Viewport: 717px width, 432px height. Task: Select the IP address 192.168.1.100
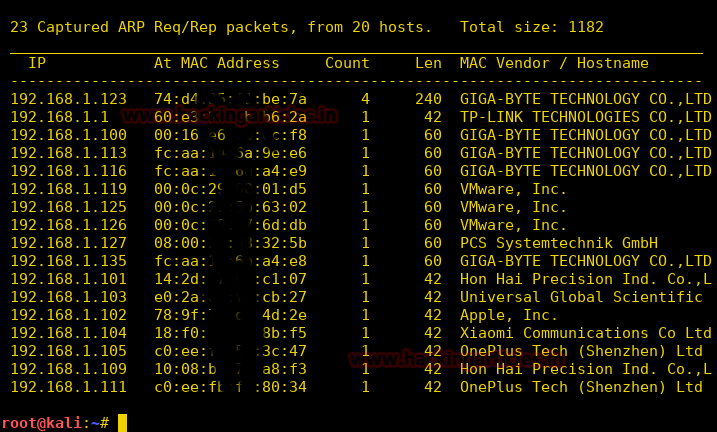coord(69,135)
